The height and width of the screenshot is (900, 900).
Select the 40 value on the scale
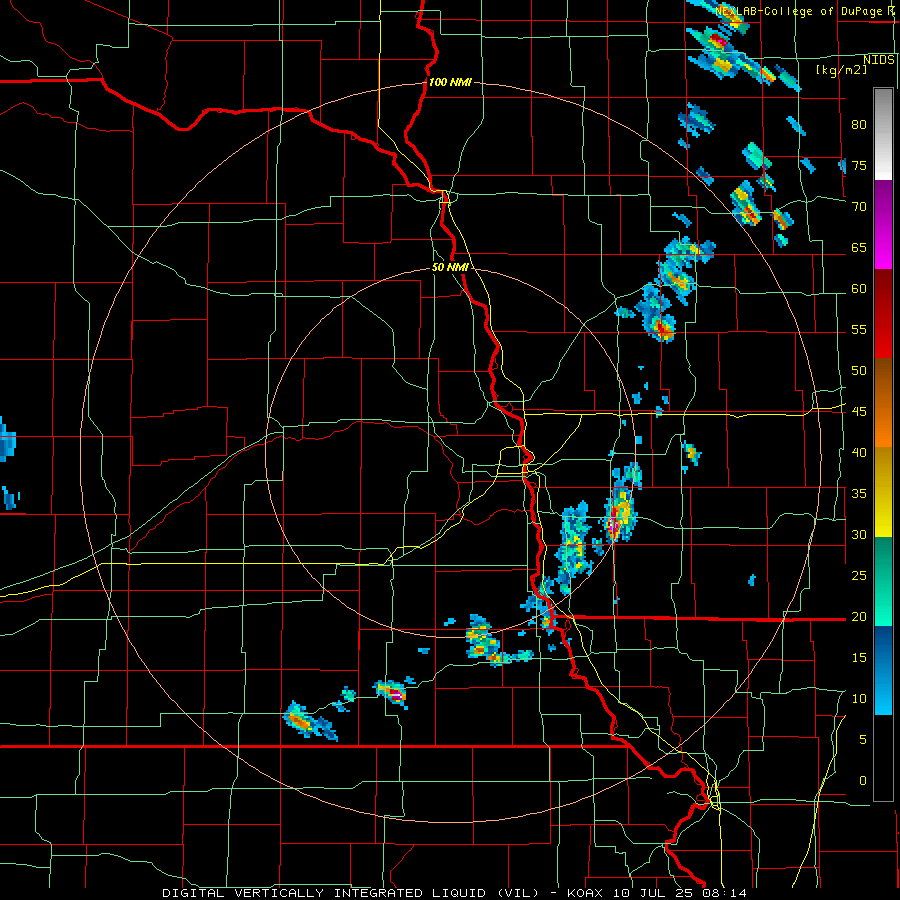[x=859, y=452]
